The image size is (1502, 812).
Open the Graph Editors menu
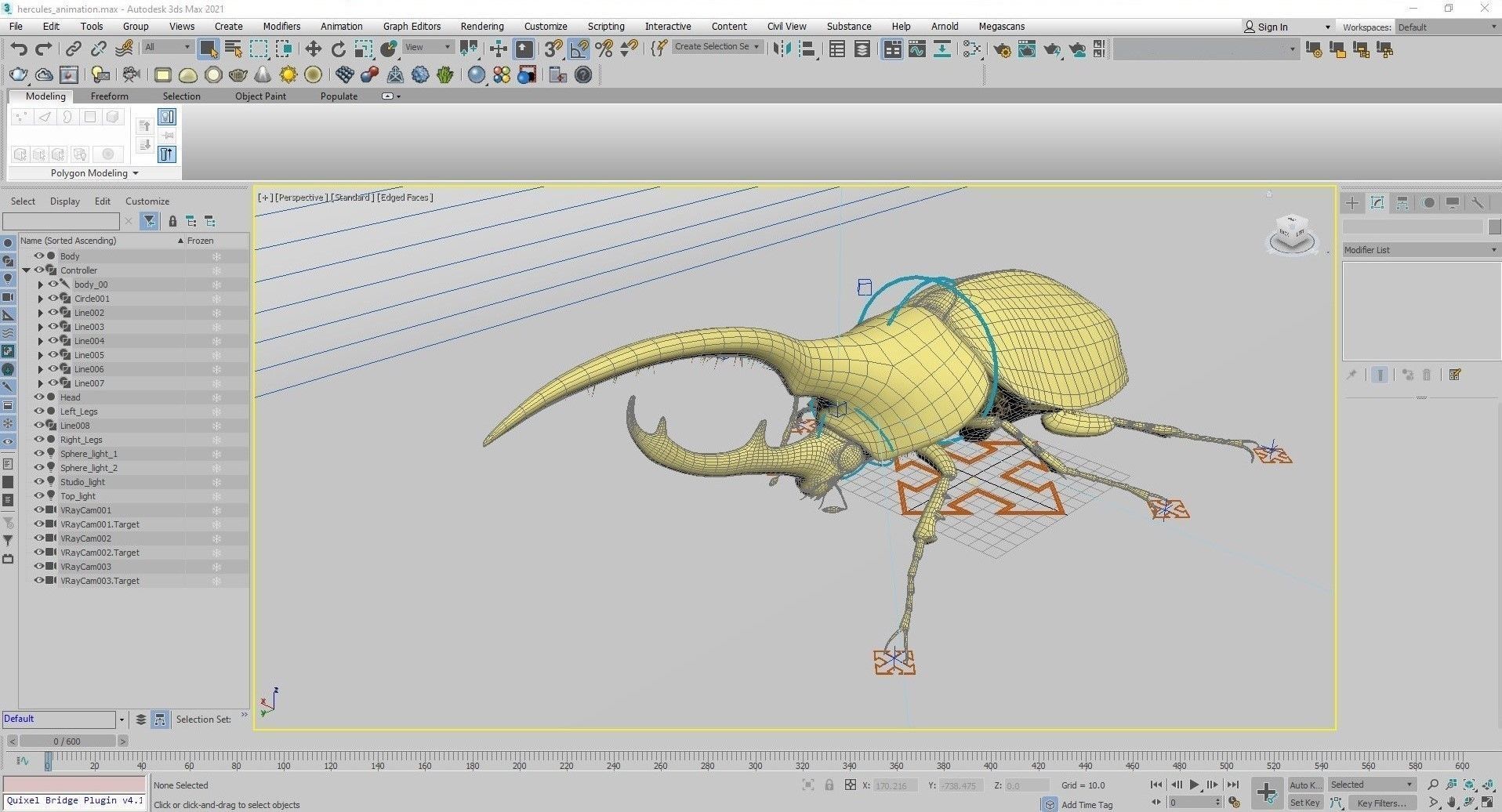coord(412,27)
